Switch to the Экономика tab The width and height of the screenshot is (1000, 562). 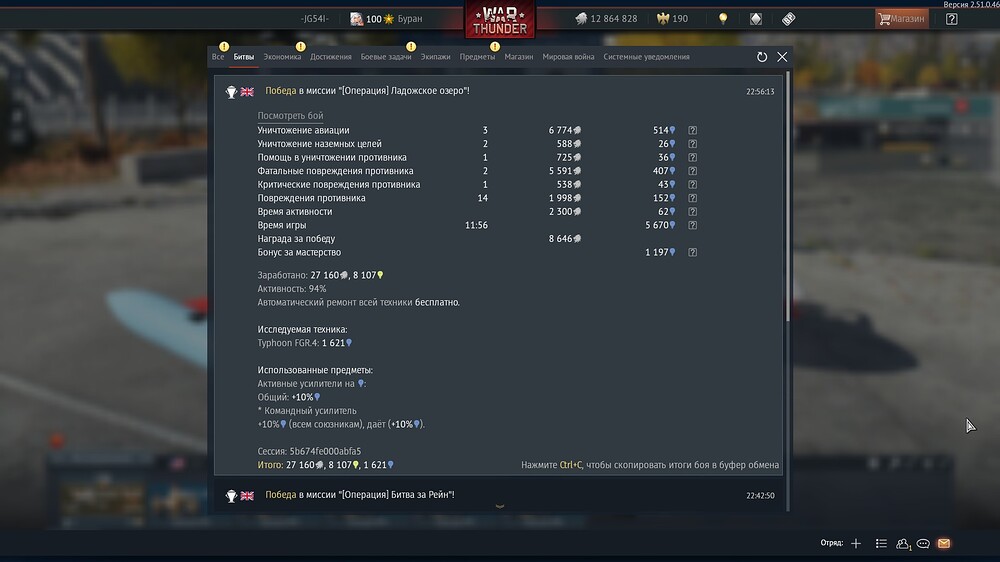point(282,57)
